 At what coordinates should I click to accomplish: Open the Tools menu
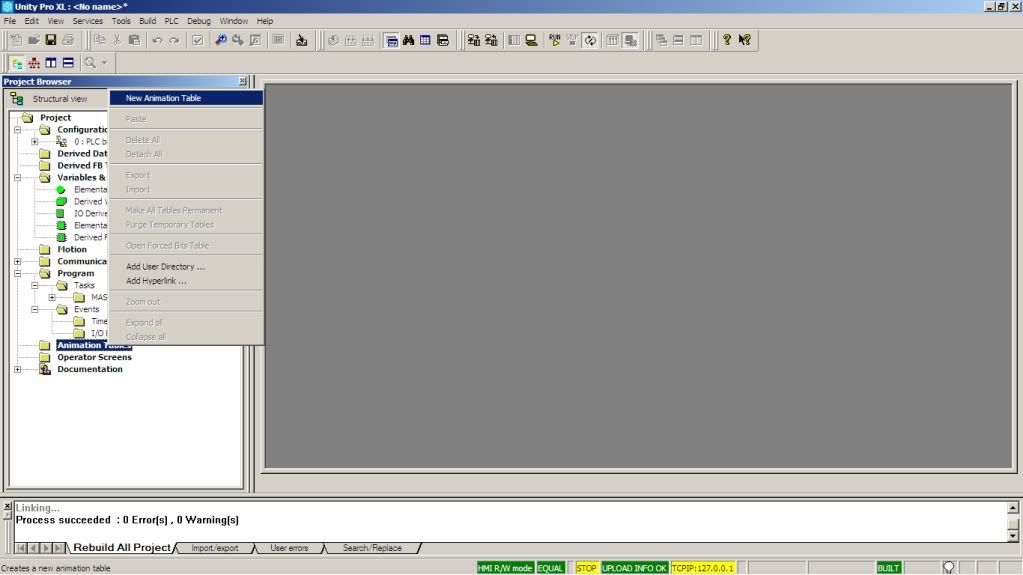point(121,21)
